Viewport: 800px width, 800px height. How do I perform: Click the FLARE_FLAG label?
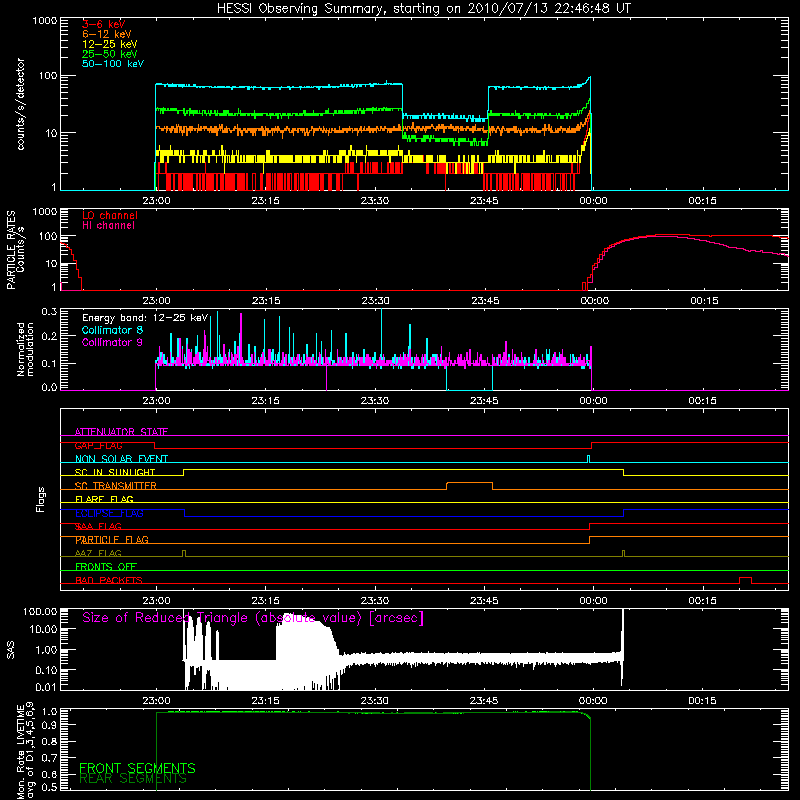[104, 499]
